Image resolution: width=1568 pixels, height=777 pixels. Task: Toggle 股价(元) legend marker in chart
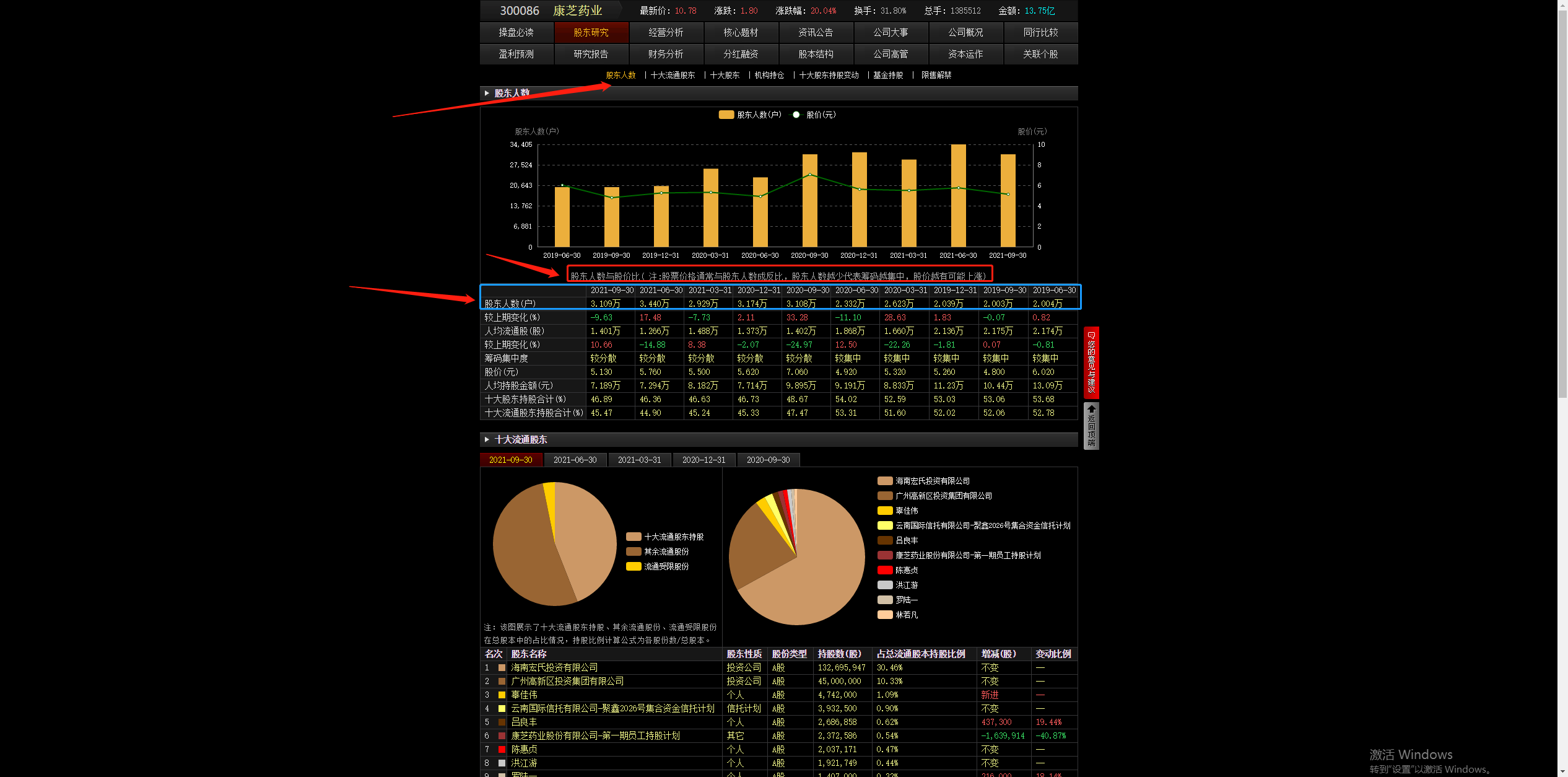[x=796, y=115]
